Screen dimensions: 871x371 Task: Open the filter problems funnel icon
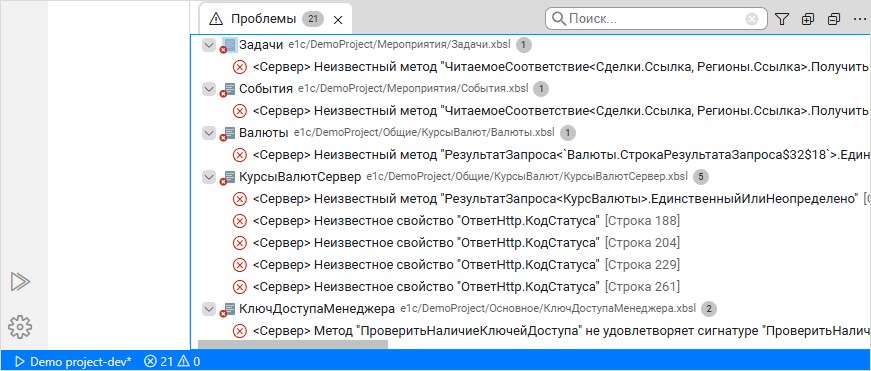point(782,19)
